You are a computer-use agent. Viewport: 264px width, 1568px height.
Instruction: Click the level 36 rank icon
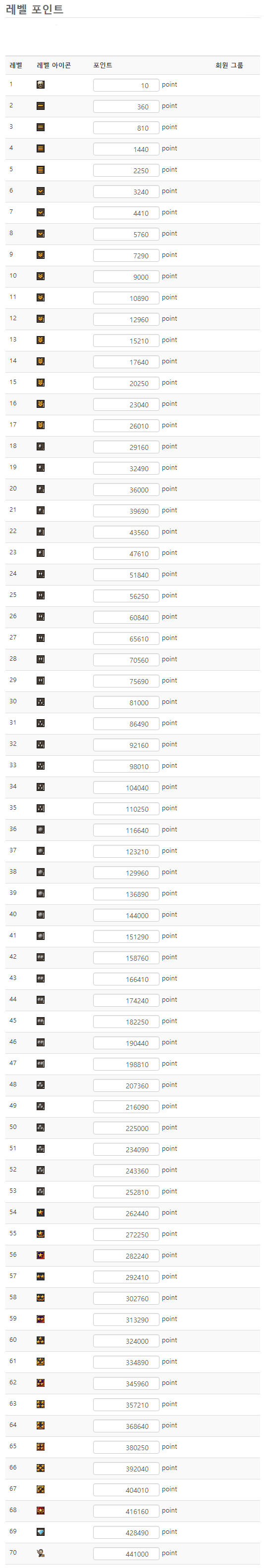click(x=40, y=829)
